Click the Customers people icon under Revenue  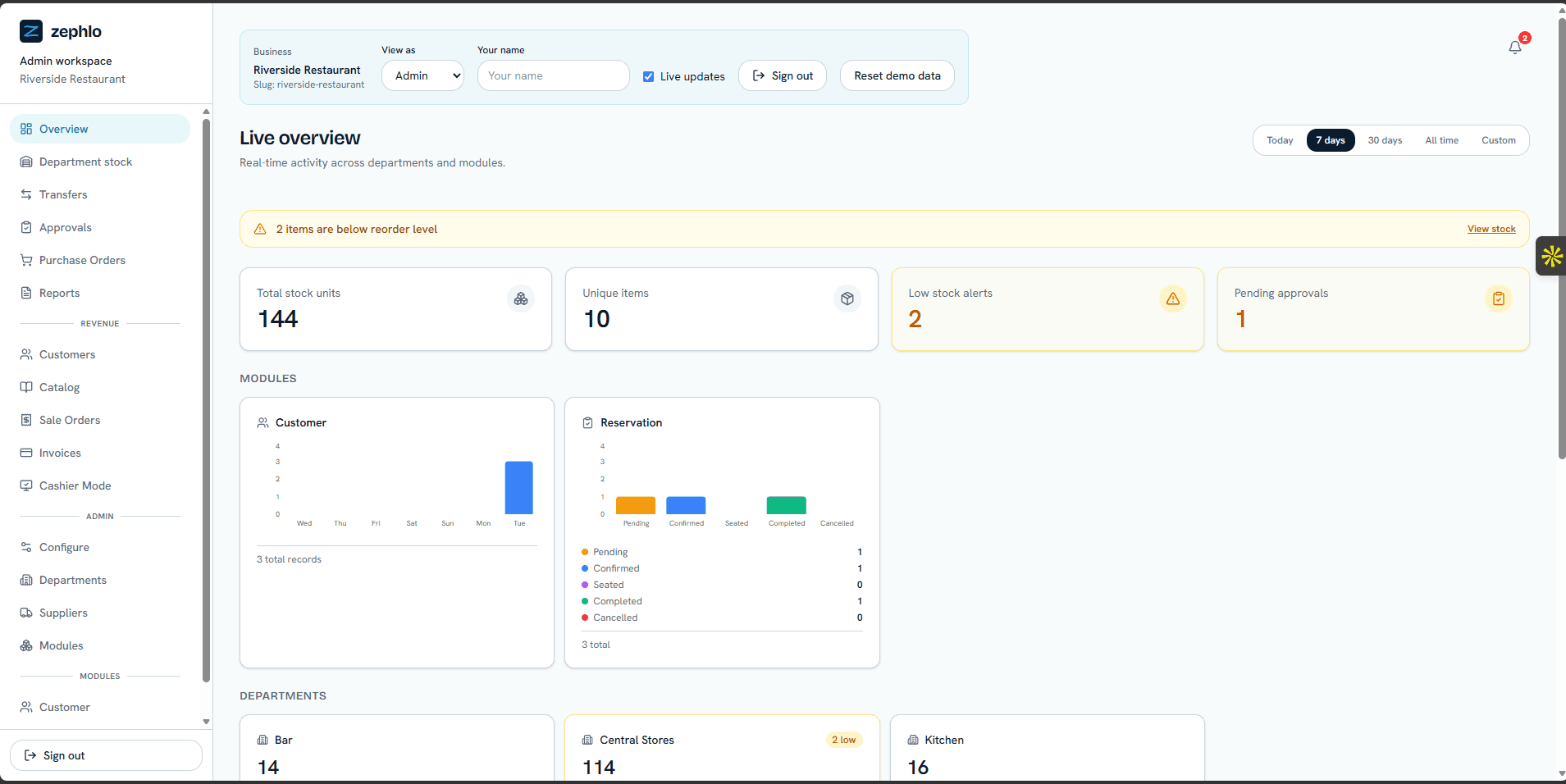26,354
